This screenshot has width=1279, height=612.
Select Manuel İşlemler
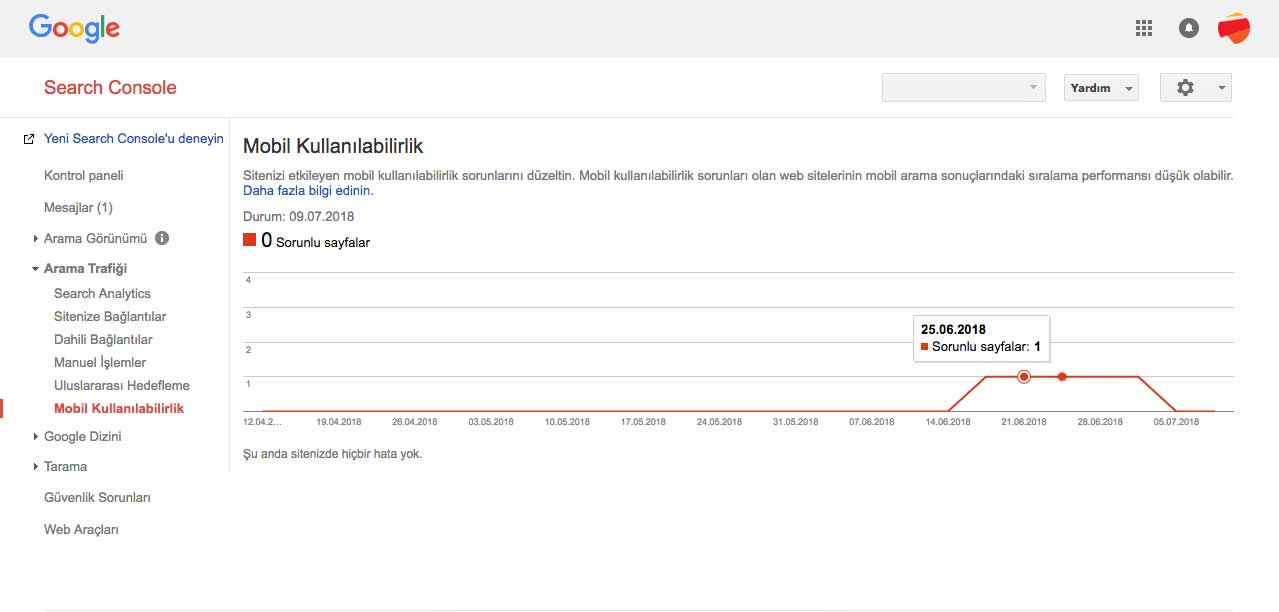pos(100,362)
